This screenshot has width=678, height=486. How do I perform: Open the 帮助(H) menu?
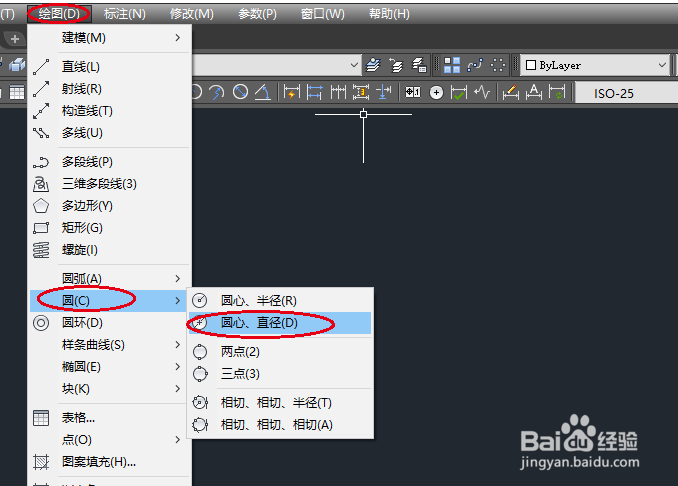tap(389, 14)
